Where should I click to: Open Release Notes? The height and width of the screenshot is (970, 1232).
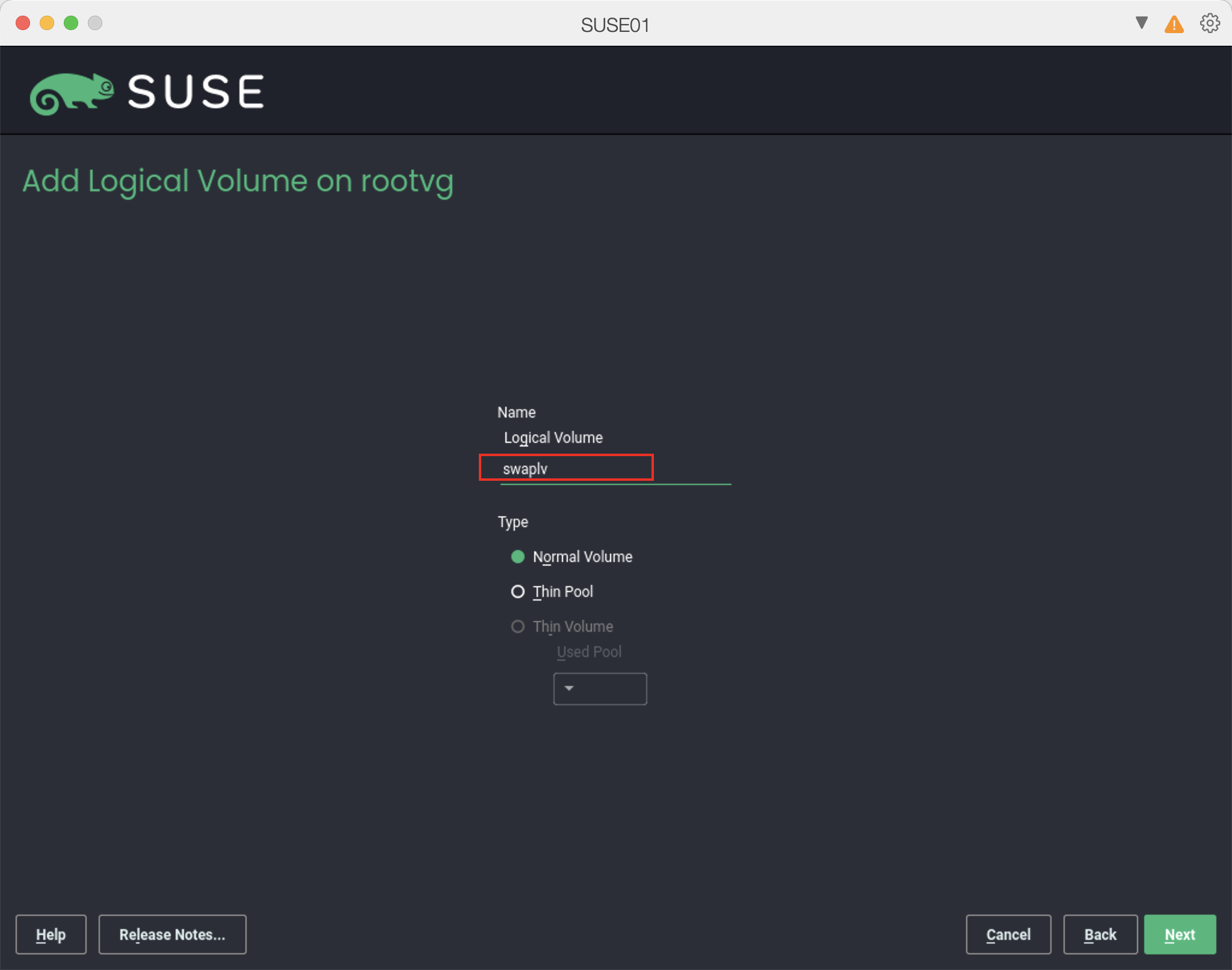(x=172, y=934)
